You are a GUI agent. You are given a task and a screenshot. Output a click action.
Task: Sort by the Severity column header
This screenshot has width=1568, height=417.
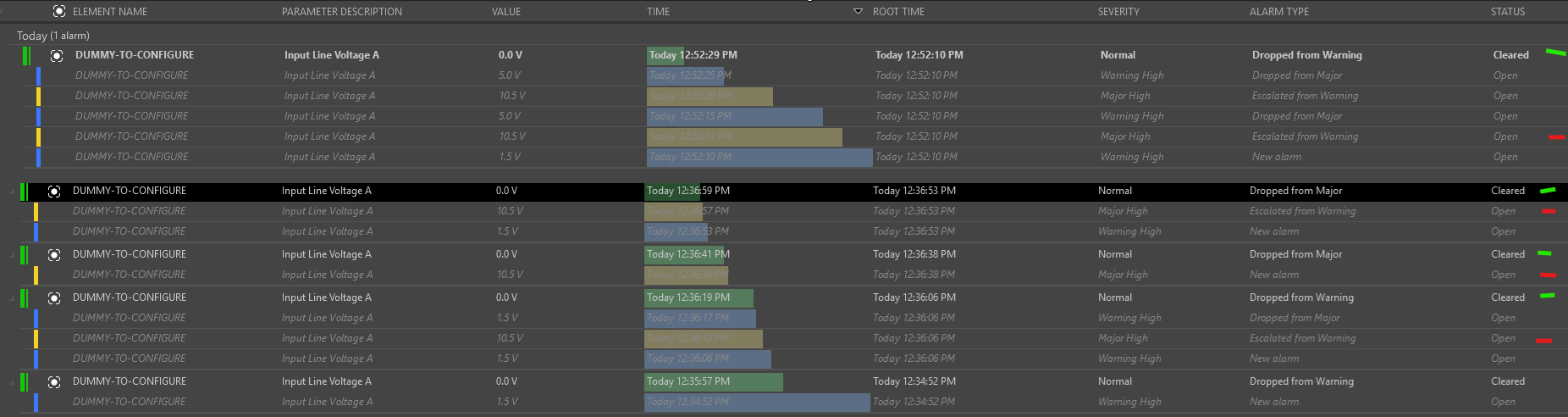coord(1118,12)
